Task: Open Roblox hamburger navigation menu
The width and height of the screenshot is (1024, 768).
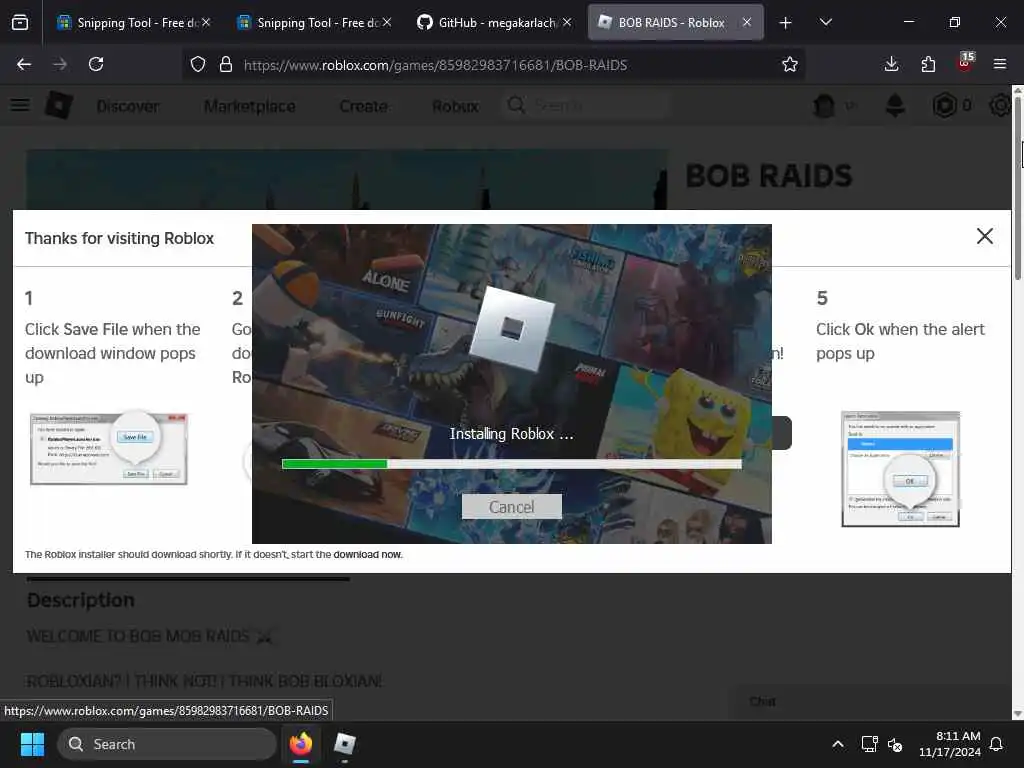Action: click(x=20, y=104)
